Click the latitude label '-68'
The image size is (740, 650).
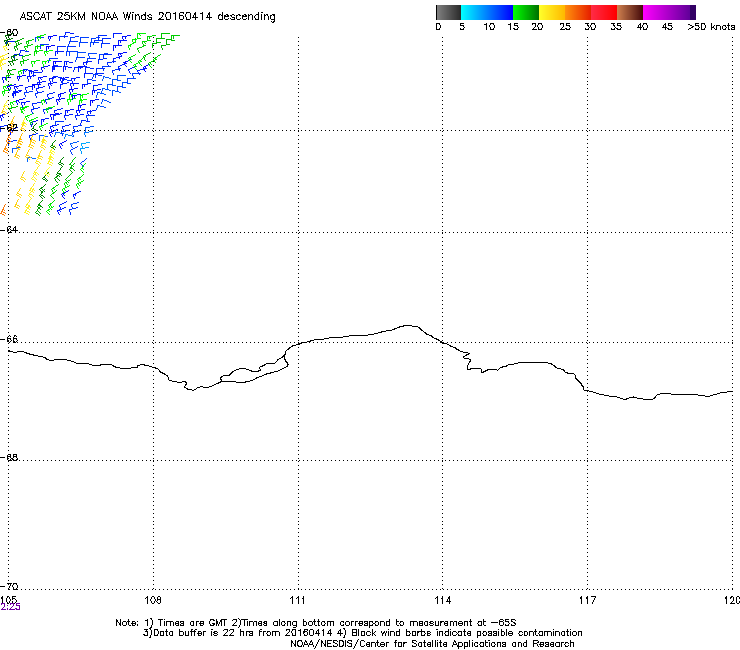click(x=9, y=457)
